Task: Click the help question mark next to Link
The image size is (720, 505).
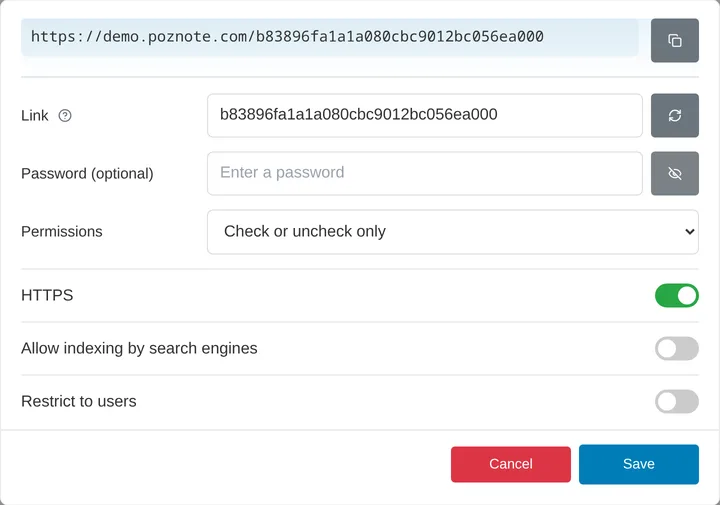Action: 65,116
